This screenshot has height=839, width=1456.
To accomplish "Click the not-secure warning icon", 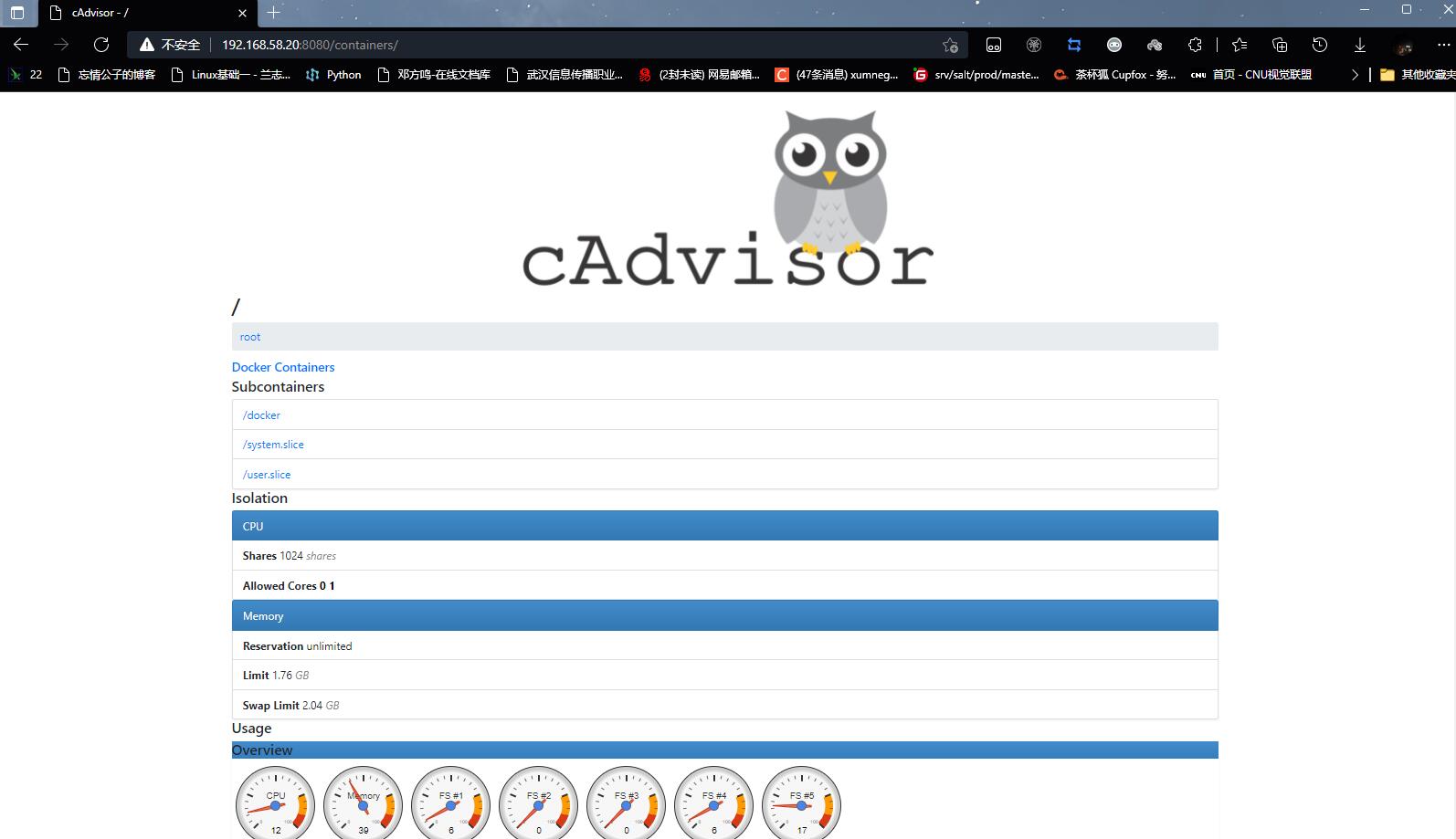I will 146,45.
